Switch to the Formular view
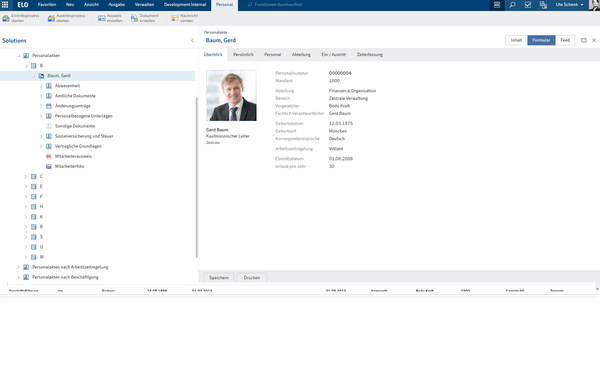The height and width of the screenshot is (375, 600). point(541,40)
